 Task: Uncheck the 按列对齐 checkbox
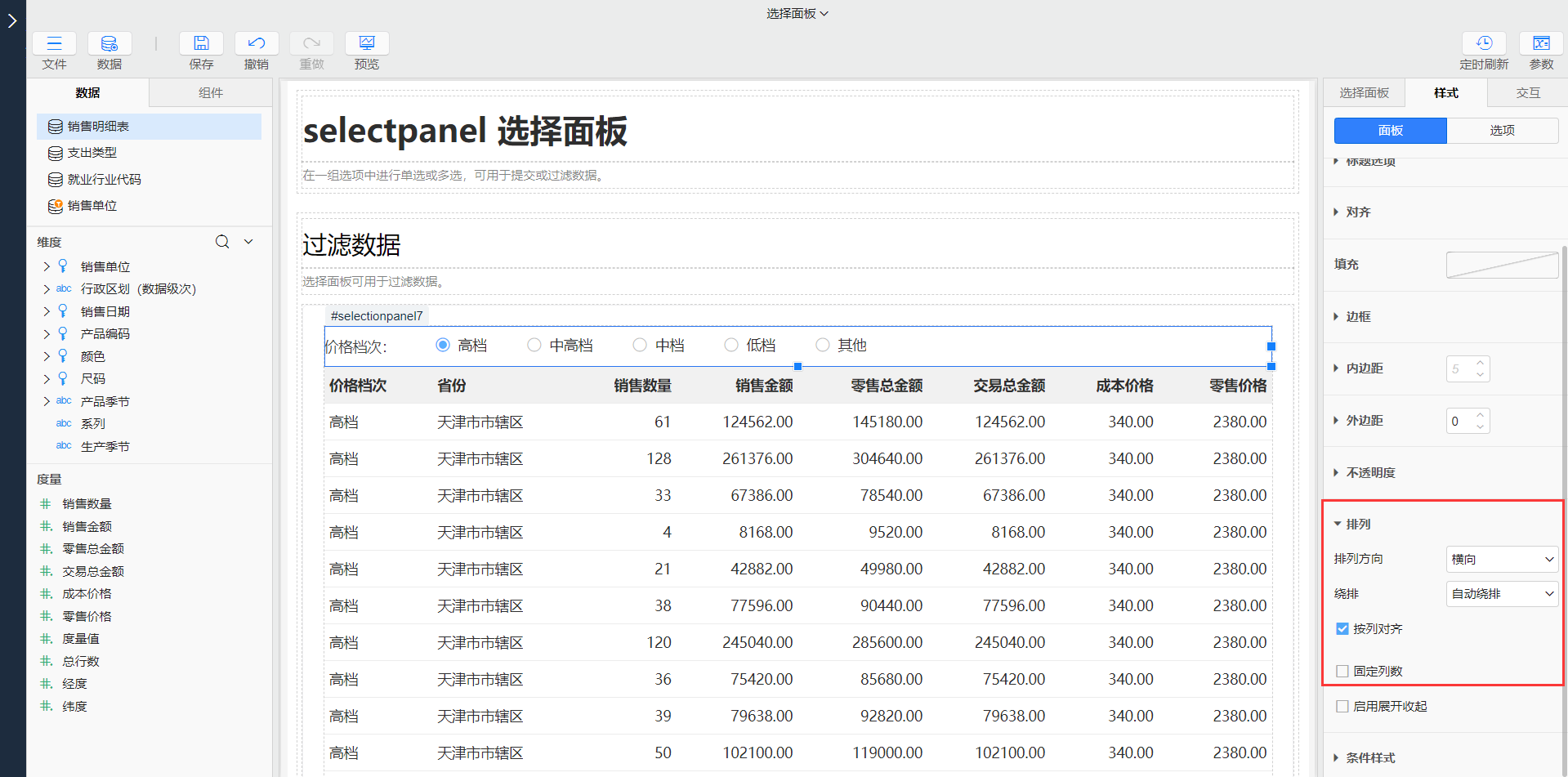tap(1342, 629)
